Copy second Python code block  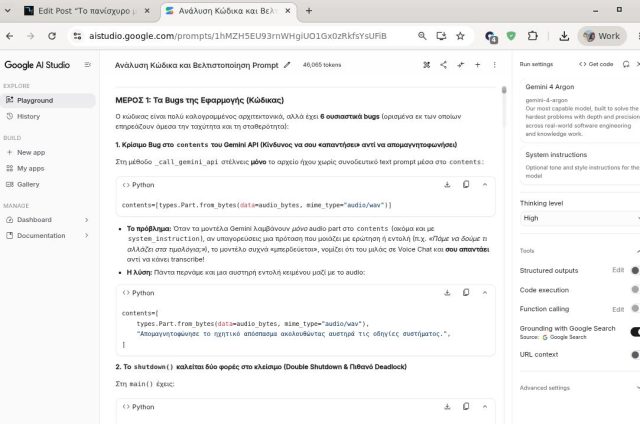pyautogui.click(x=466, y=292)
